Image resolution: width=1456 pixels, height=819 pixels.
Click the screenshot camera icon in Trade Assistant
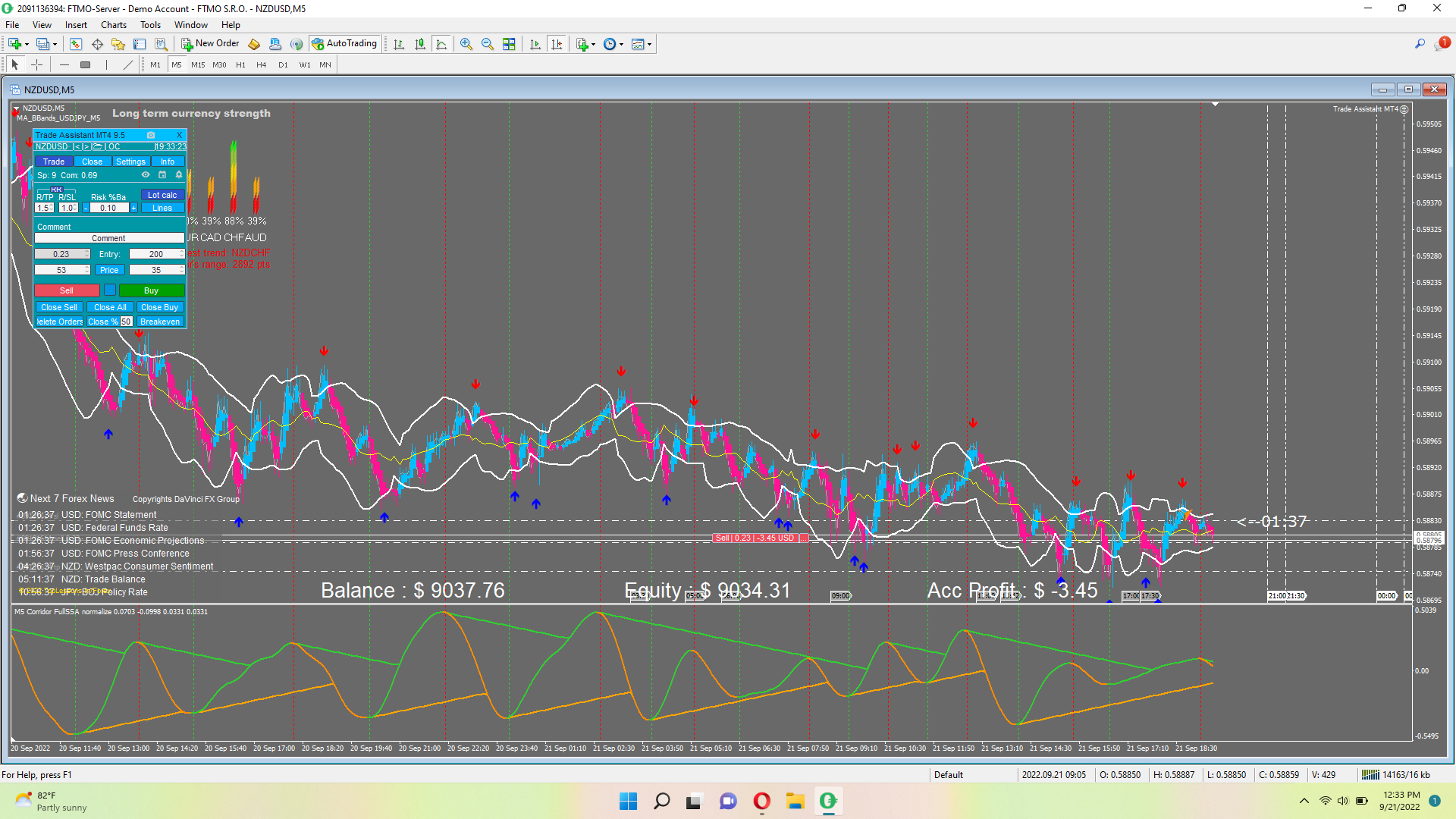tap(151, 135)
